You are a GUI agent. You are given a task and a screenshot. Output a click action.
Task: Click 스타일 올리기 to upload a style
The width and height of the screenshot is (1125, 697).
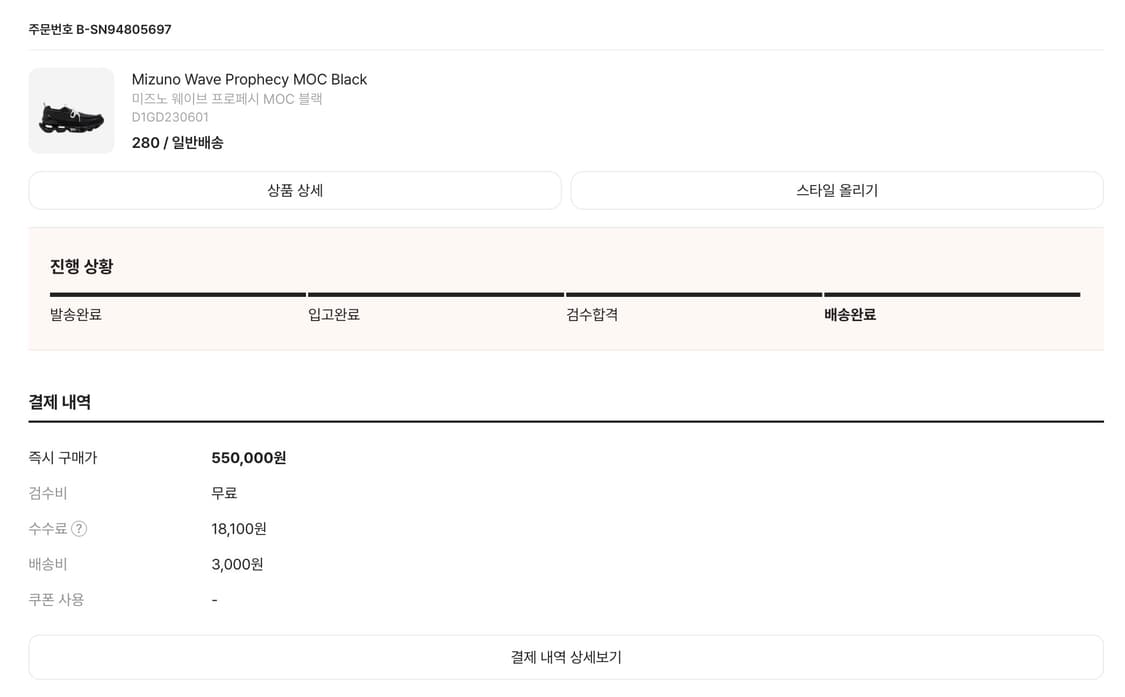tap(836, 190)
